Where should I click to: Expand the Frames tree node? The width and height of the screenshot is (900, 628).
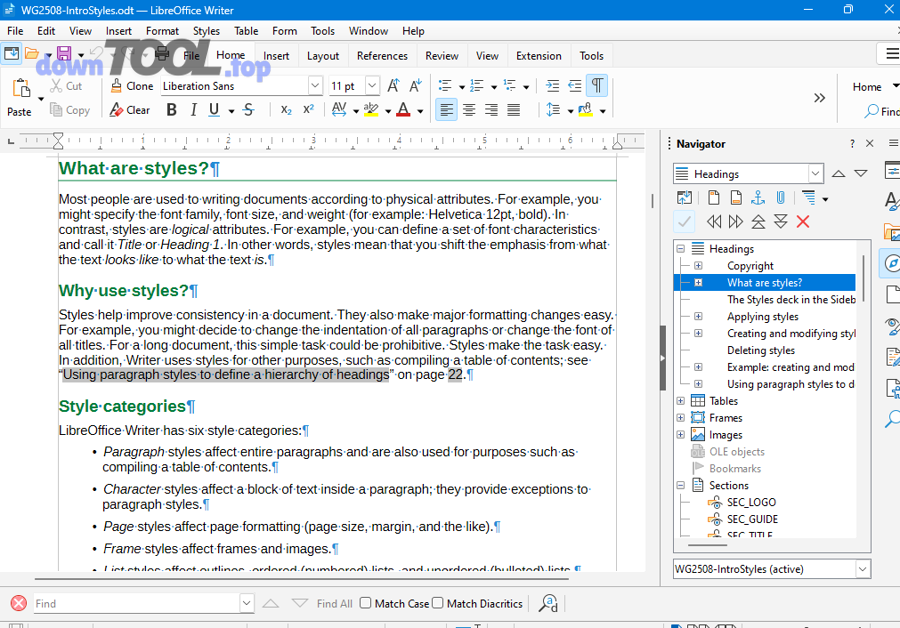pyautogui.click(x=681, y=417)
